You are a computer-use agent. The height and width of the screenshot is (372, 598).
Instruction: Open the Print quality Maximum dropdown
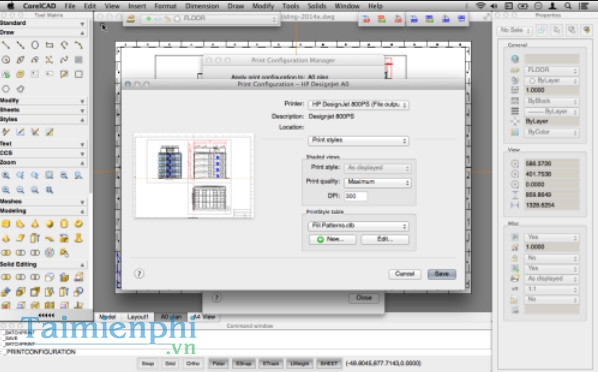378,182
